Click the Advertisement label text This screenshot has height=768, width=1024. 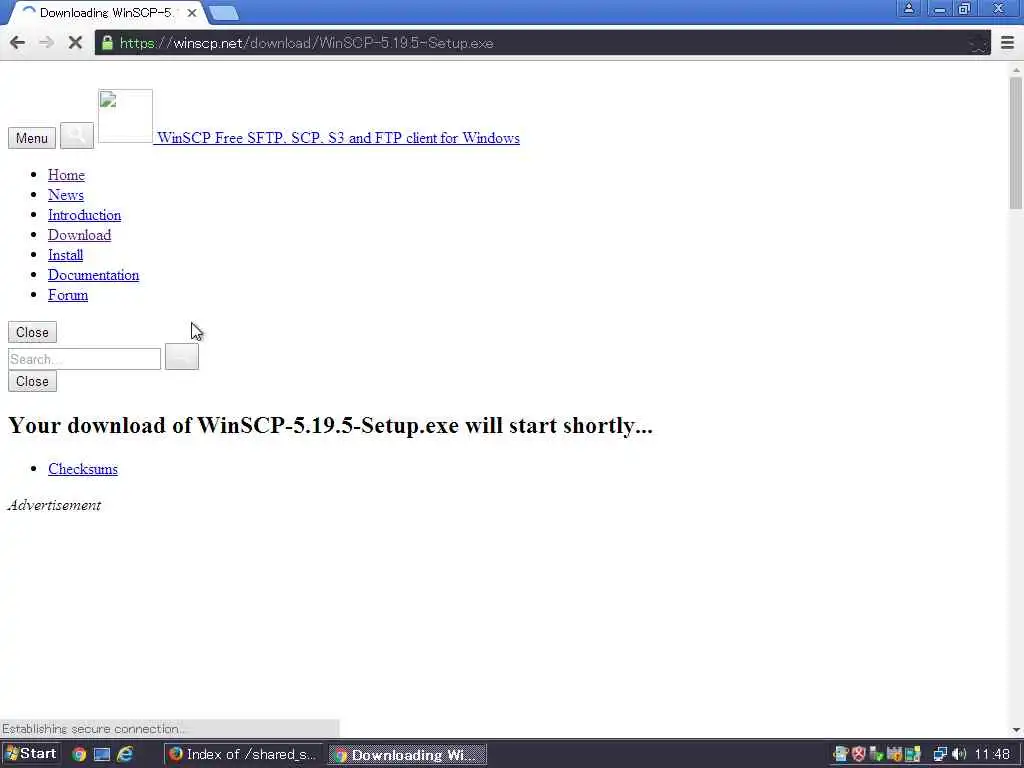(x=54, y=505)
